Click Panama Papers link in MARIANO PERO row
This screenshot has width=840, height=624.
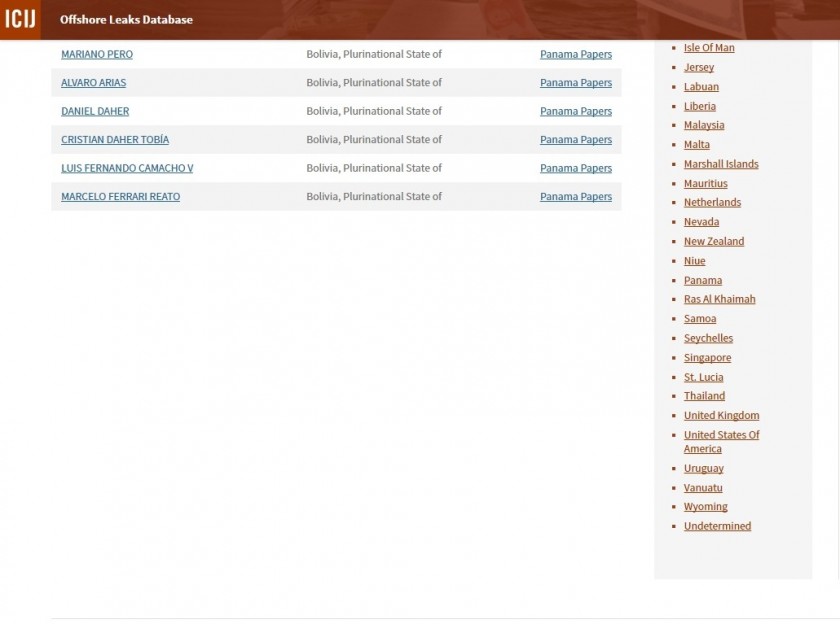576,54
